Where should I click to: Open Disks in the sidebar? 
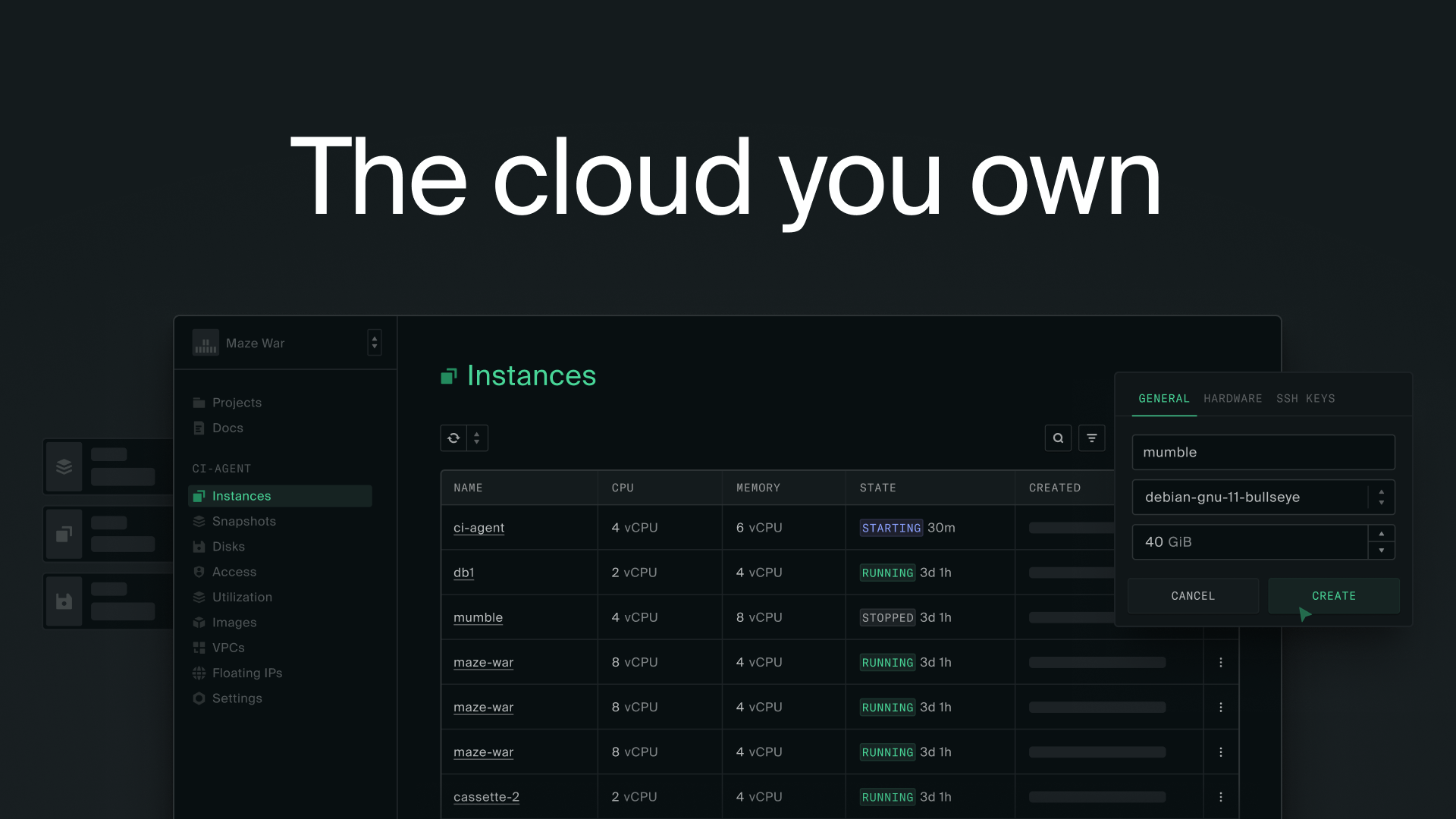pyautogui.click(x=228, y=547)
